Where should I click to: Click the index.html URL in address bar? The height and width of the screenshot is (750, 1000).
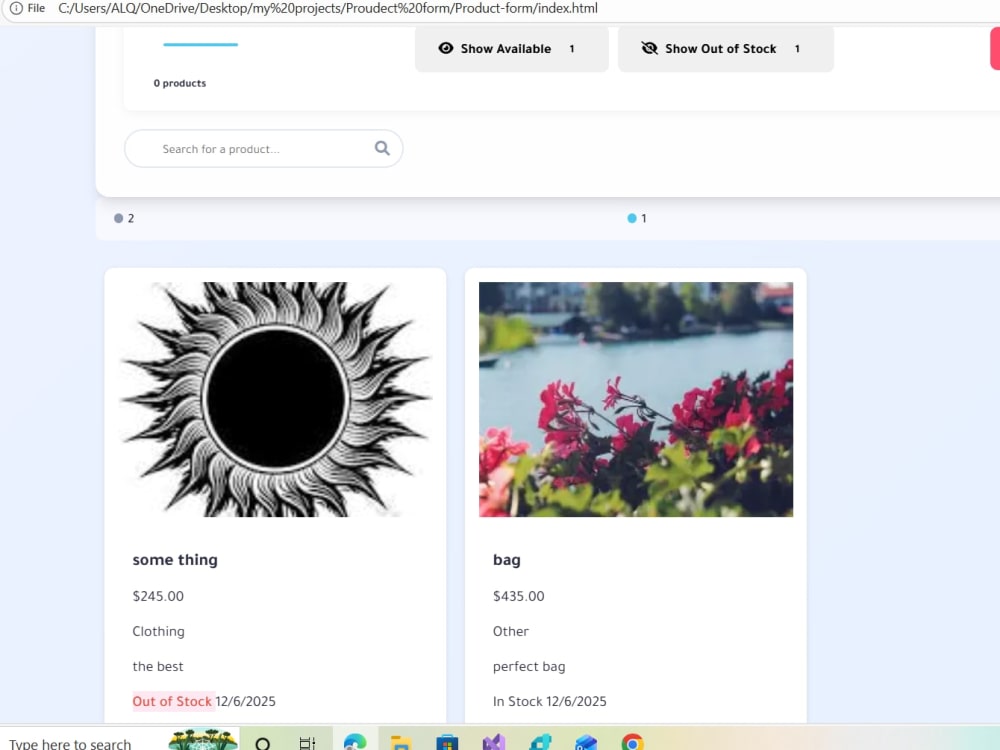click(x=328, y=8)
